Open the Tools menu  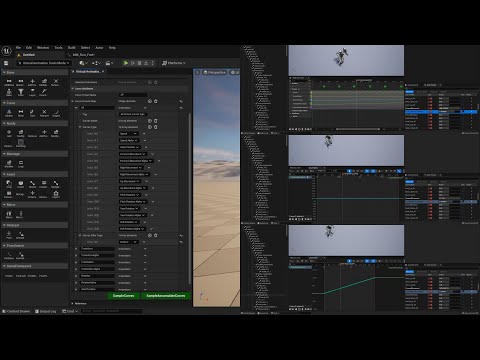[x=59, y=48]
